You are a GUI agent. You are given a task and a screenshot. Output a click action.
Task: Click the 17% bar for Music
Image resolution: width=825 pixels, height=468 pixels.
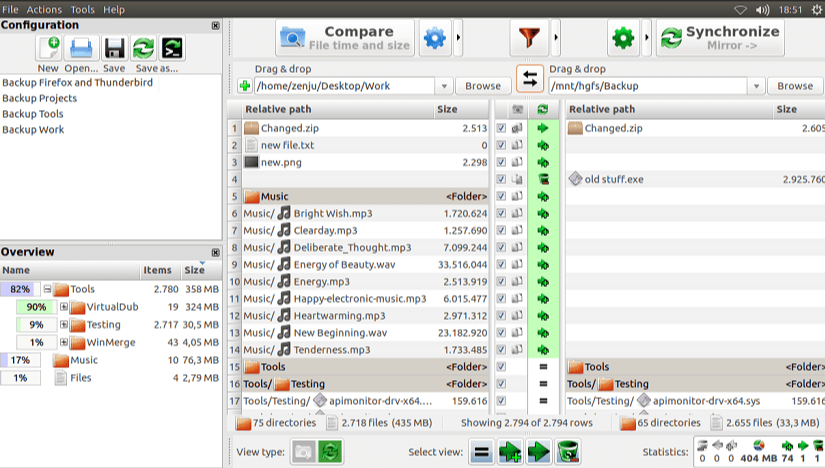(x=20, y=360)
